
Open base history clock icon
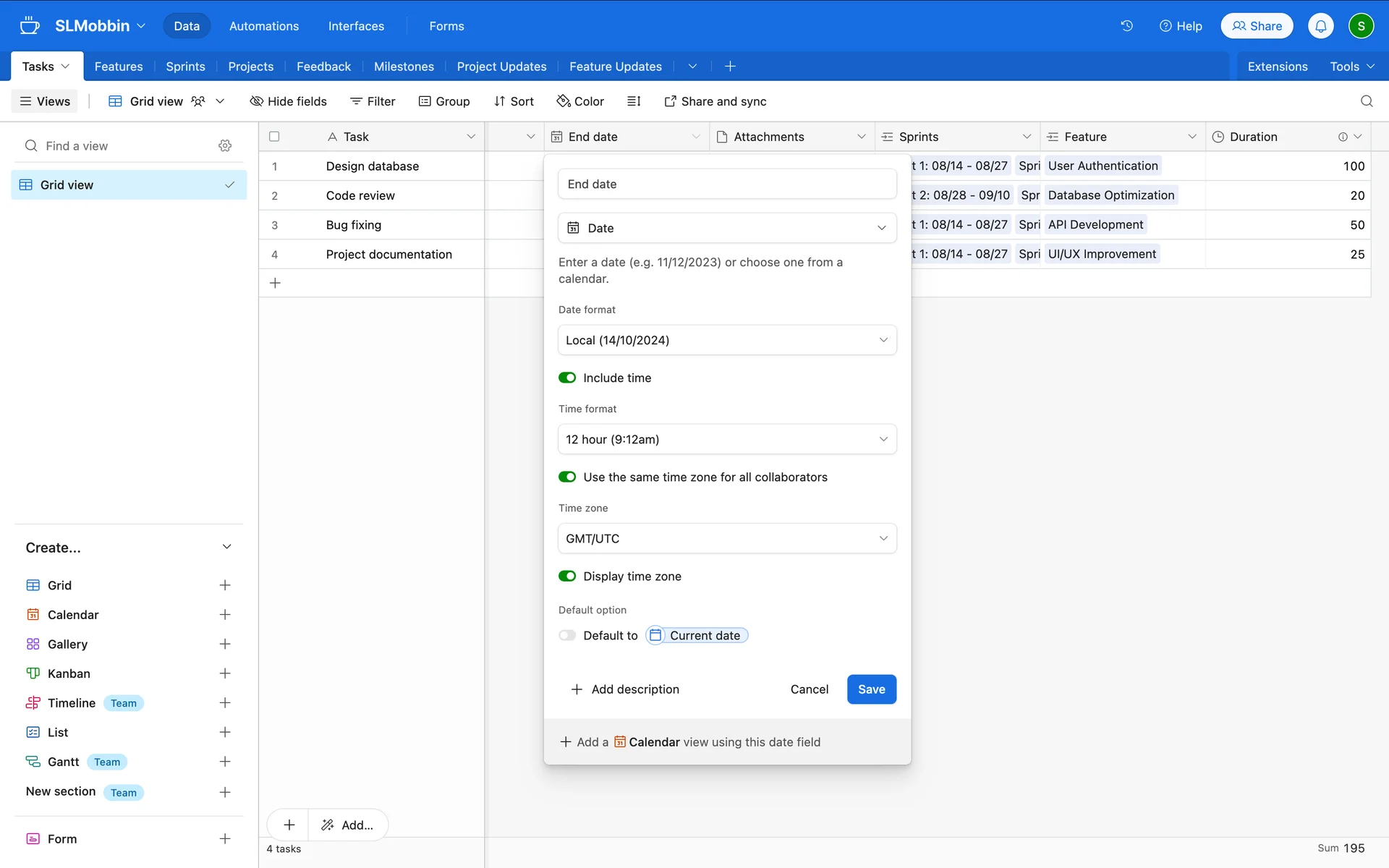tap(1126, 26)
